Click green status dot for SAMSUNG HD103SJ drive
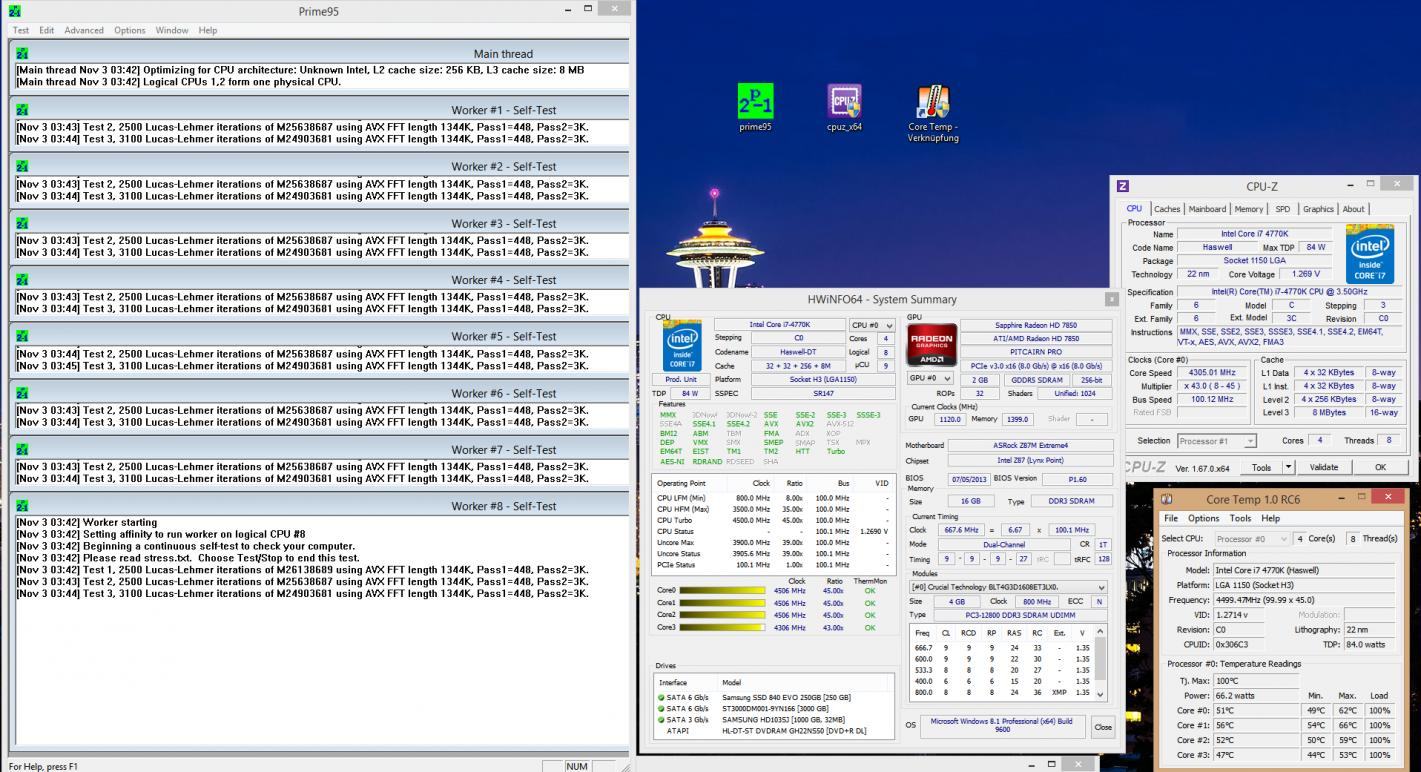1421x772 pixels. point(661,719)
